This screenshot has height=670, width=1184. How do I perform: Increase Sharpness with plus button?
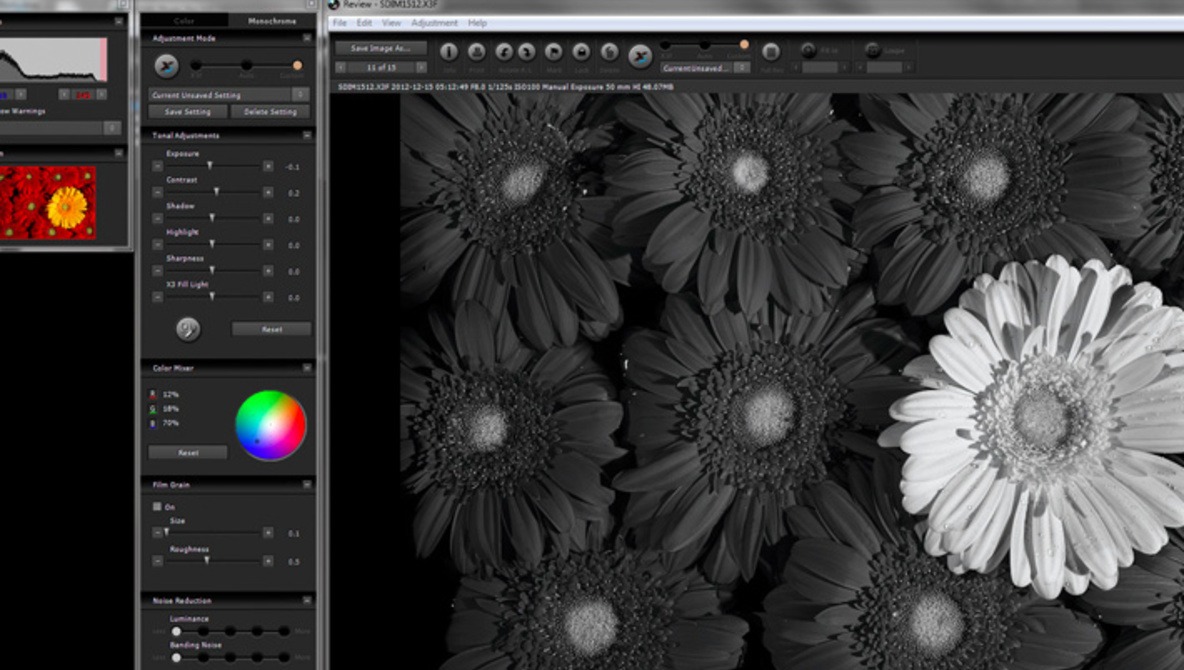pyautogui.click(x=268, y=270)
